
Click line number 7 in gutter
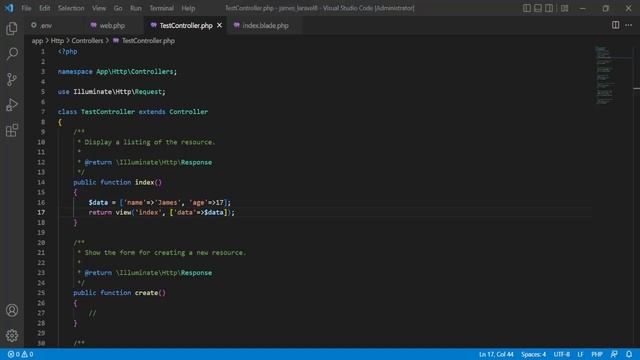point(43,112)
